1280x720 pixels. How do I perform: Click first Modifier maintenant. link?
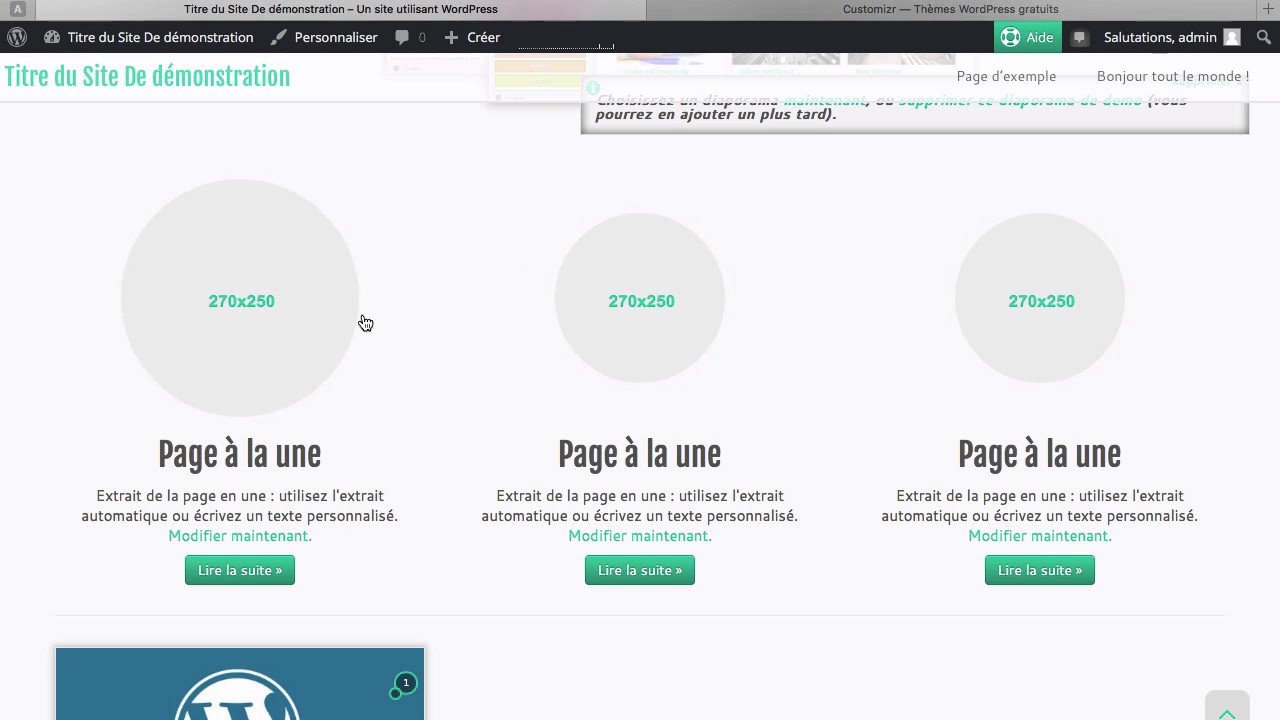coord(240,536)
